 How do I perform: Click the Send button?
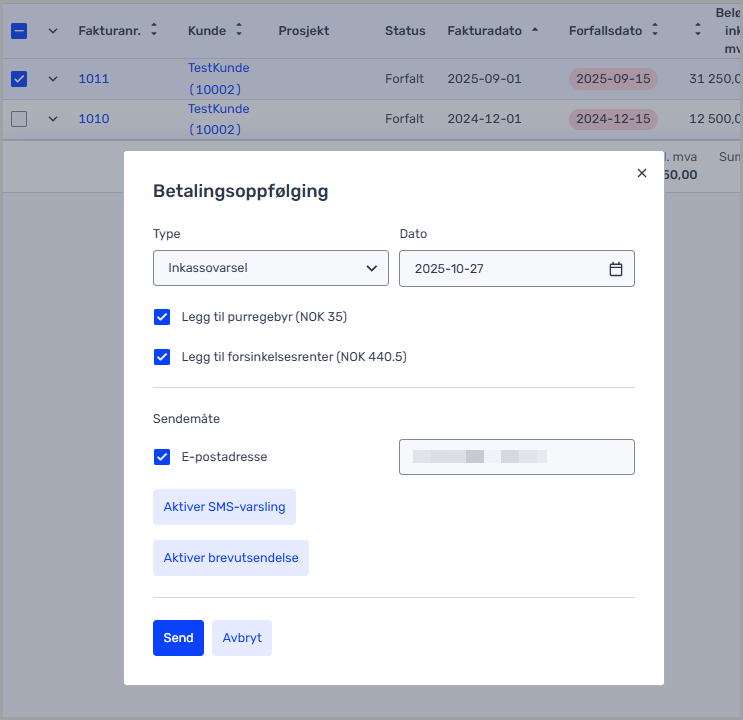(x=178, y=638)
